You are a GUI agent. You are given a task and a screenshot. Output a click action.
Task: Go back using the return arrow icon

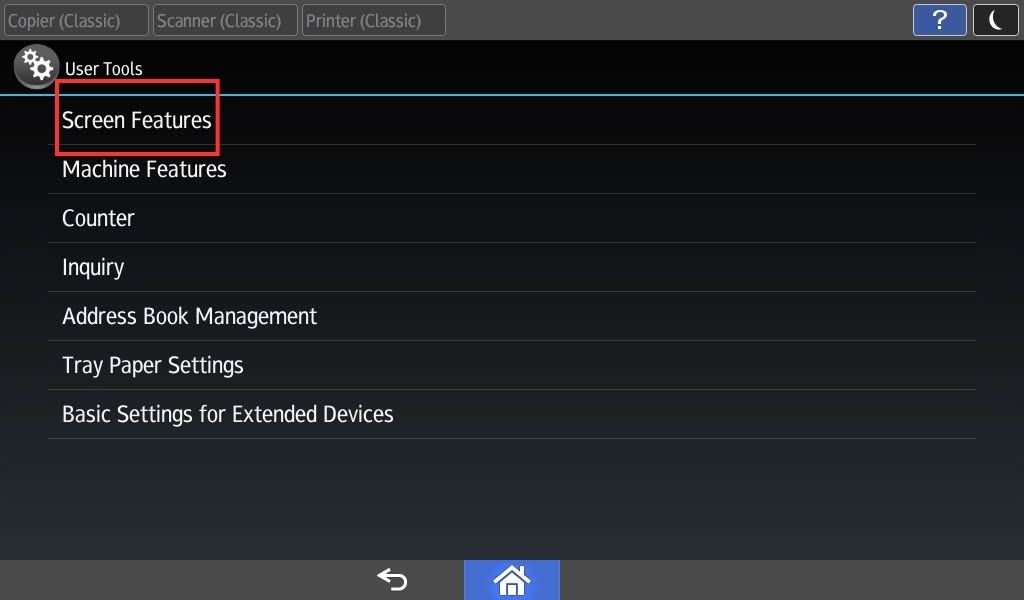(x=392, y=579)
